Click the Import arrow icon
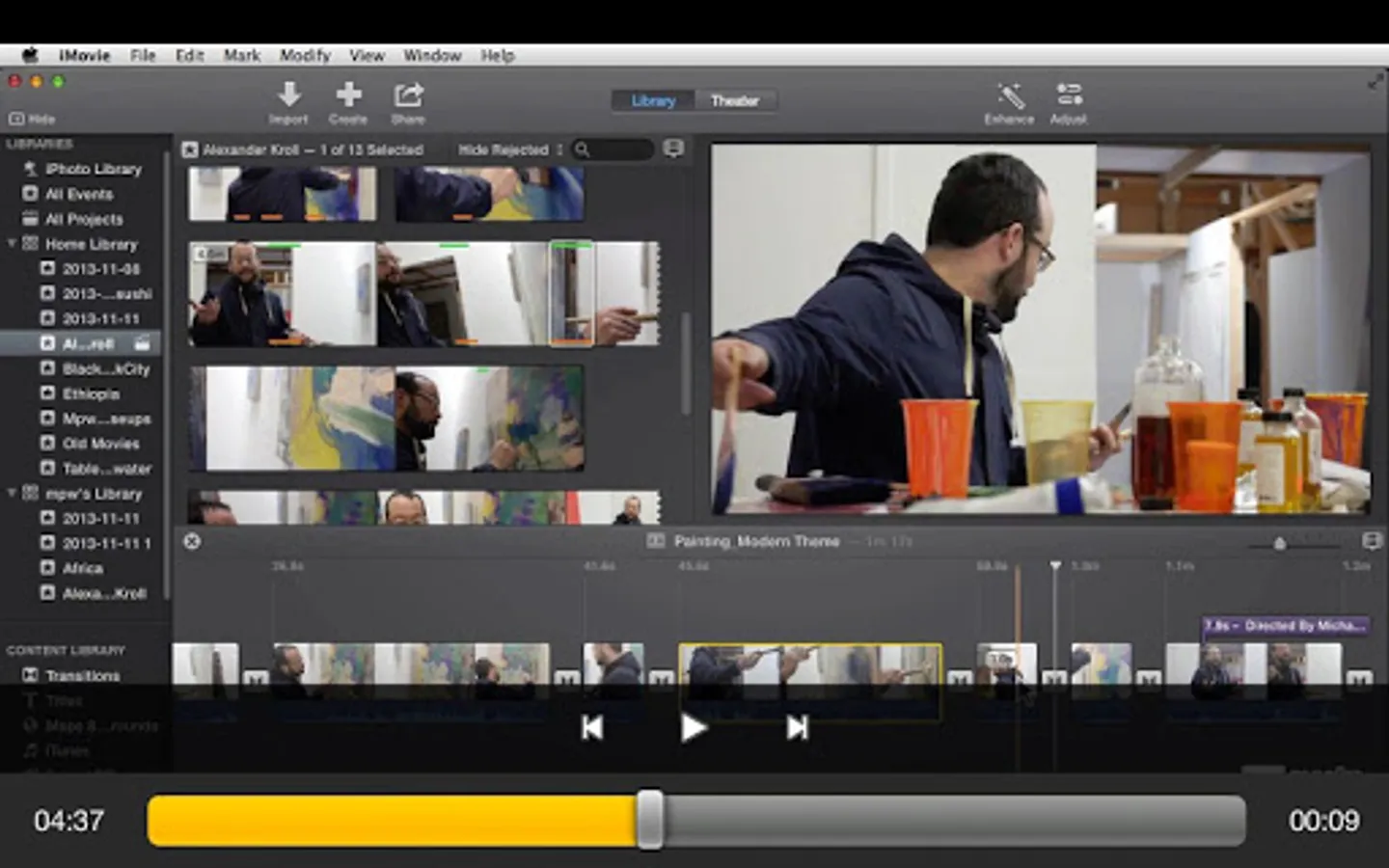The width and height of the screenshot is (1389, 868). (x=288, y=95)
